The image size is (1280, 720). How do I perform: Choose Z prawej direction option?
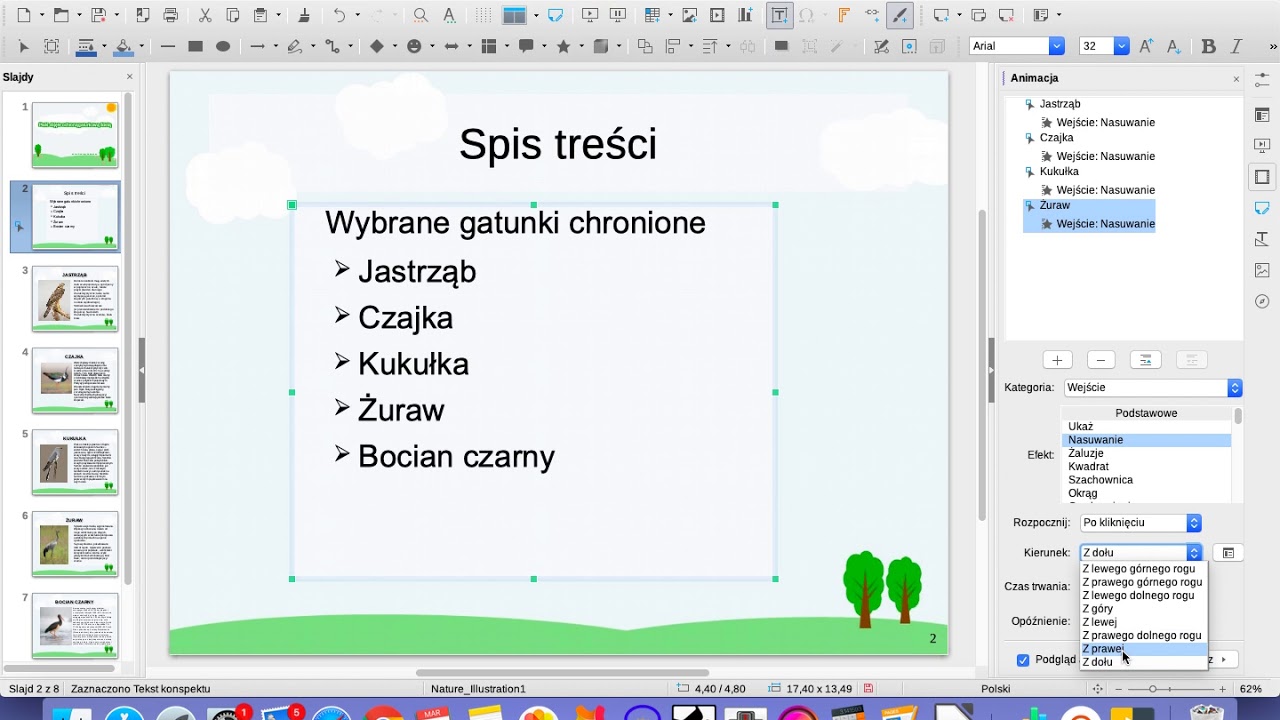[x=1144, y=649]
